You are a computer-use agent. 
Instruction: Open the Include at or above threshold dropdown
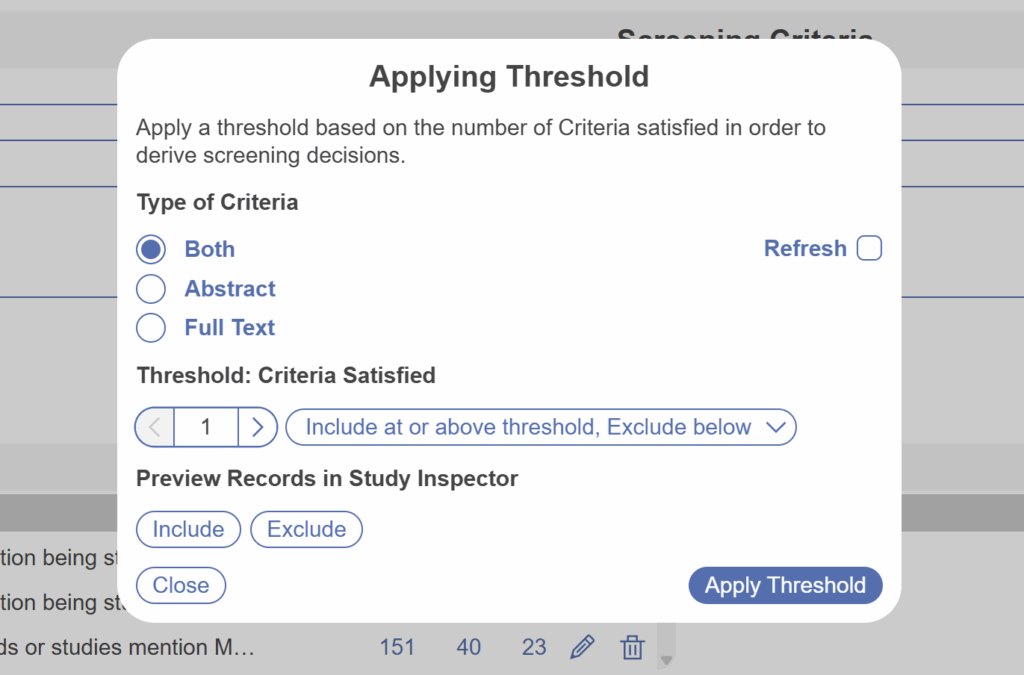[541, 427]
